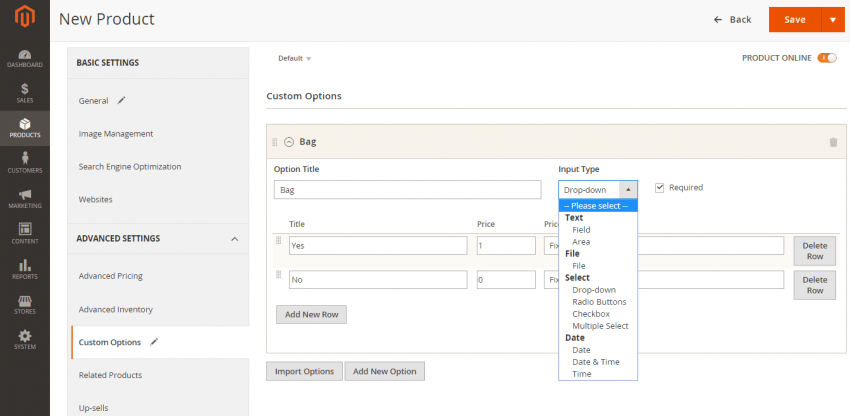The width and height of the screenshot is (850, 416).
Task: Toggle the Product Online switch
Action: click(827, 58)
